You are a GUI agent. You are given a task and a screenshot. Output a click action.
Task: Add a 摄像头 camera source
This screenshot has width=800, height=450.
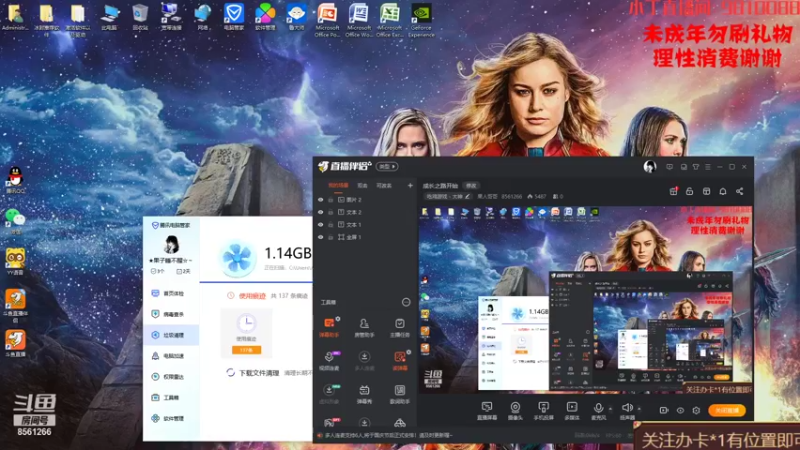tap(515, 410)
